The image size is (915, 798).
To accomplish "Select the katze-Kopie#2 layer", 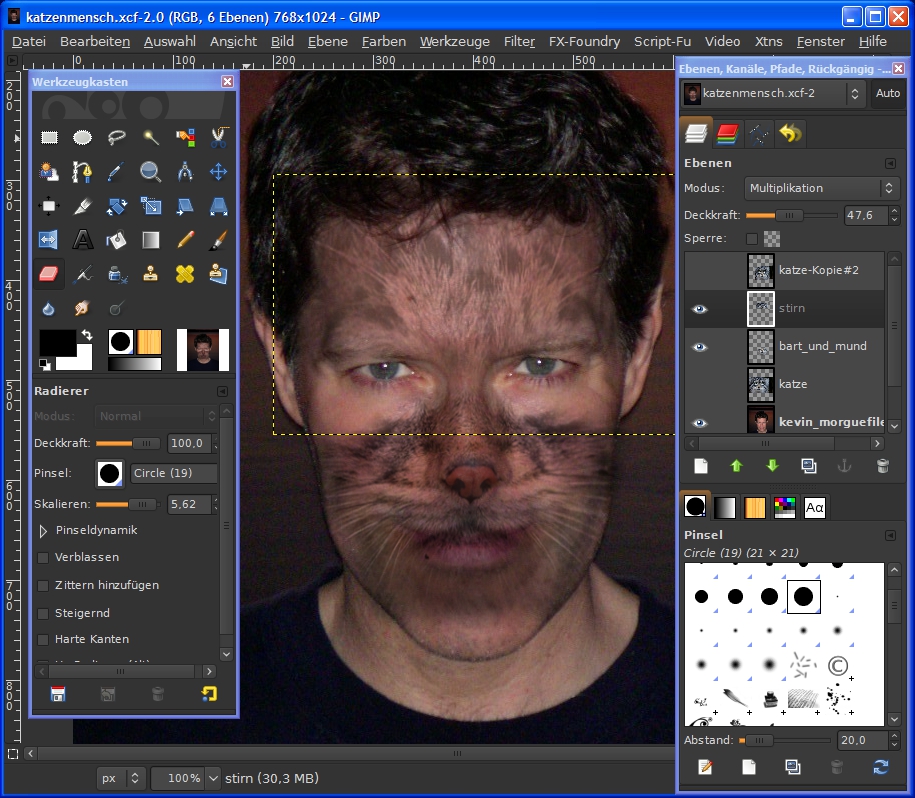I will click(785, 271).
